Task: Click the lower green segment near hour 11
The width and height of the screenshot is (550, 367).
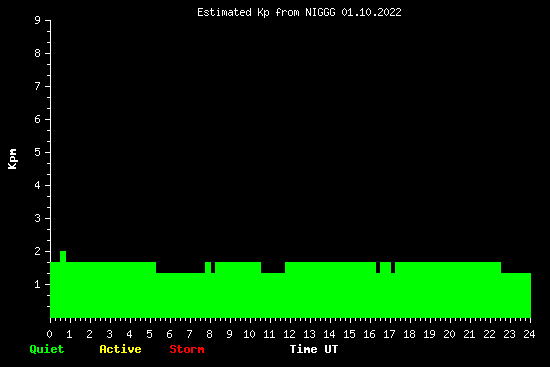Action: [273, 295]
